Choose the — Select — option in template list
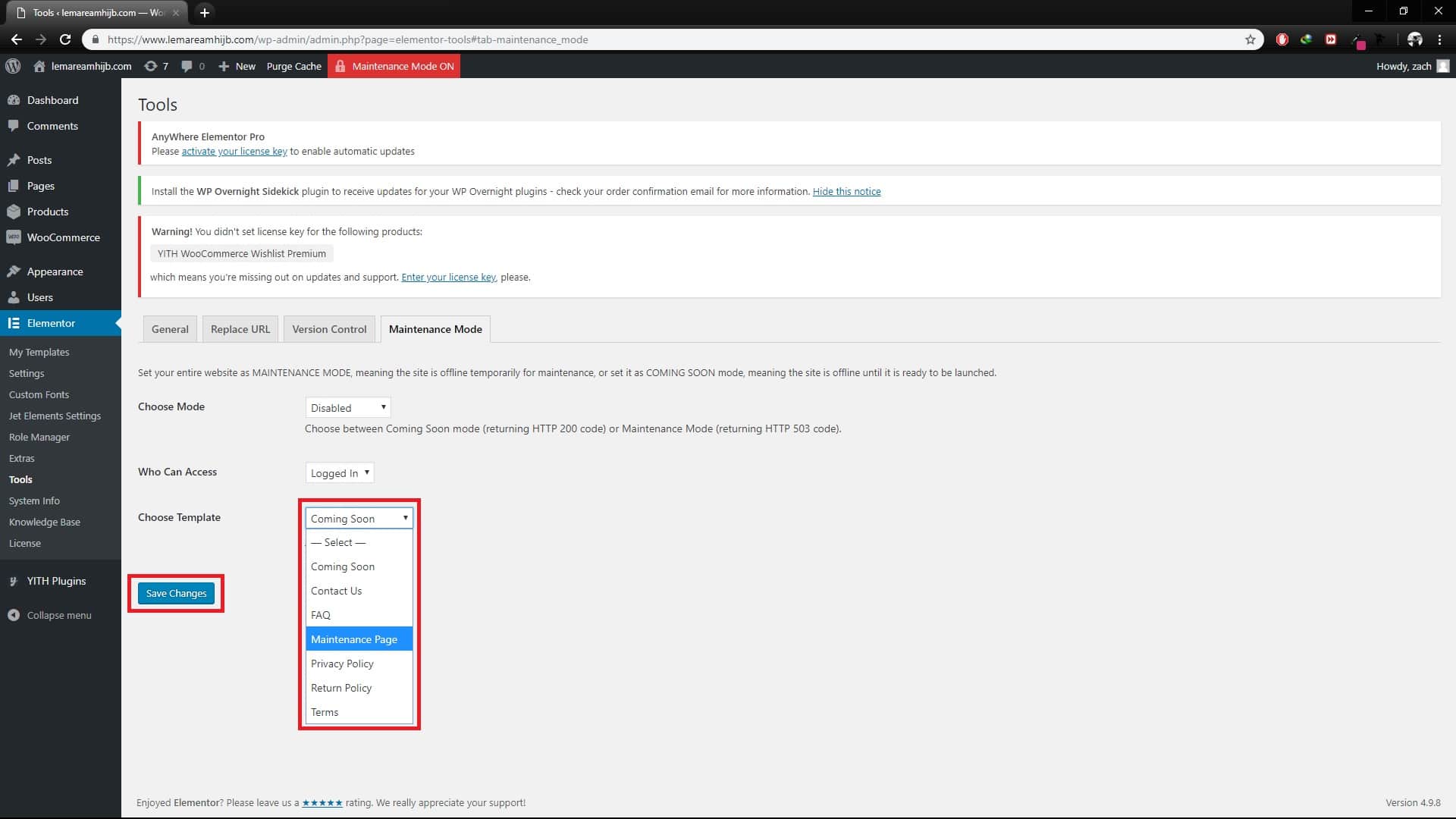Viewport: 1456px width, 819px height. 359,542
